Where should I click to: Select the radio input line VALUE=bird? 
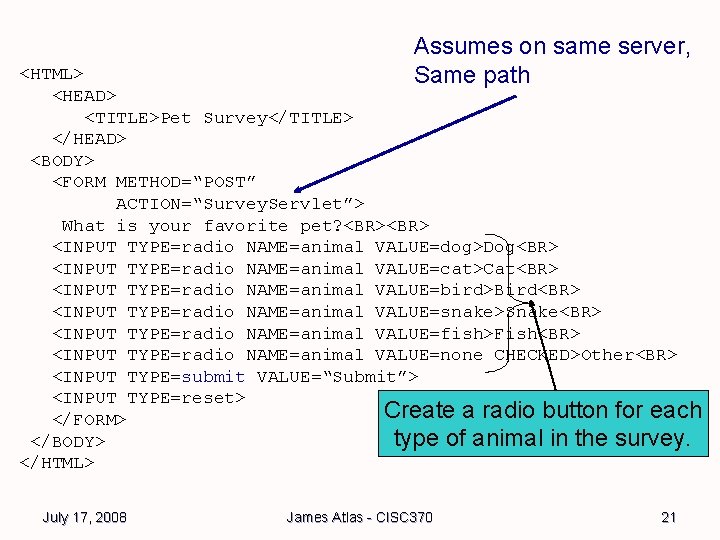(316, 290)
